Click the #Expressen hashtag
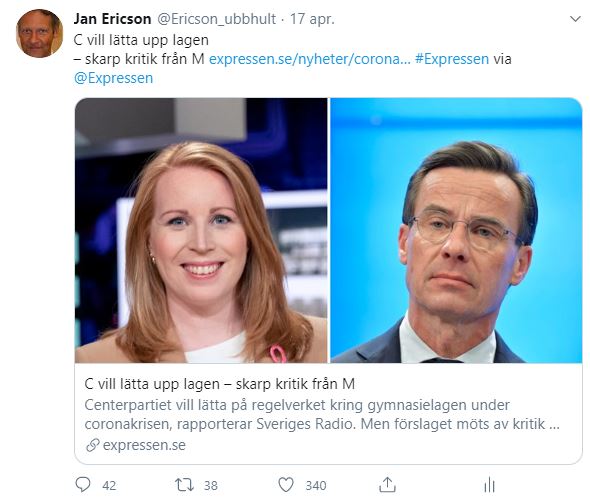This screenshot has height=499, width=590. tap(452, 59)
